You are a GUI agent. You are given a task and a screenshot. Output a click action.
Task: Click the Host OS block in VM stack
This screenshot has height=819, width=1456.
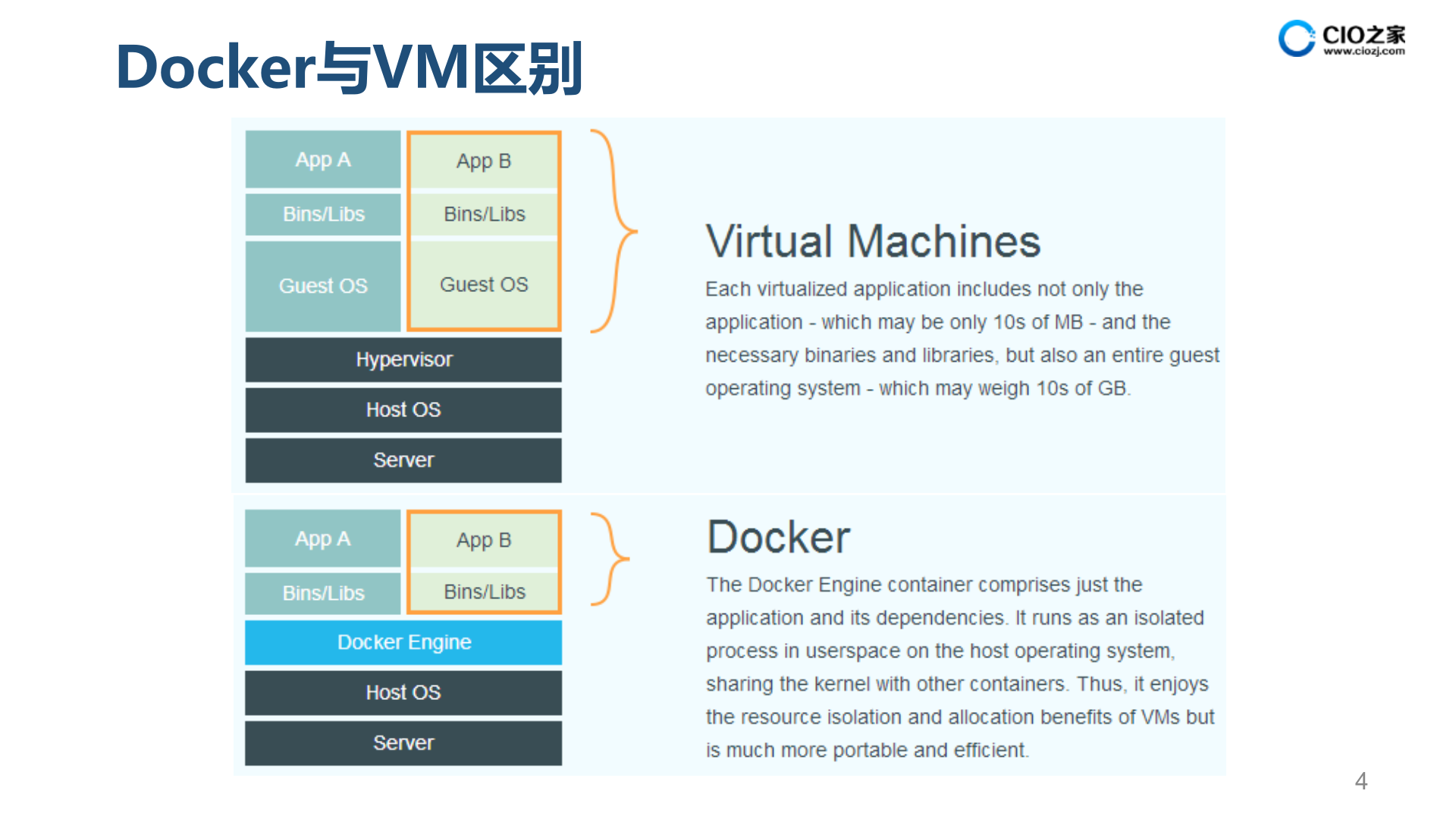tap(403, 409)
